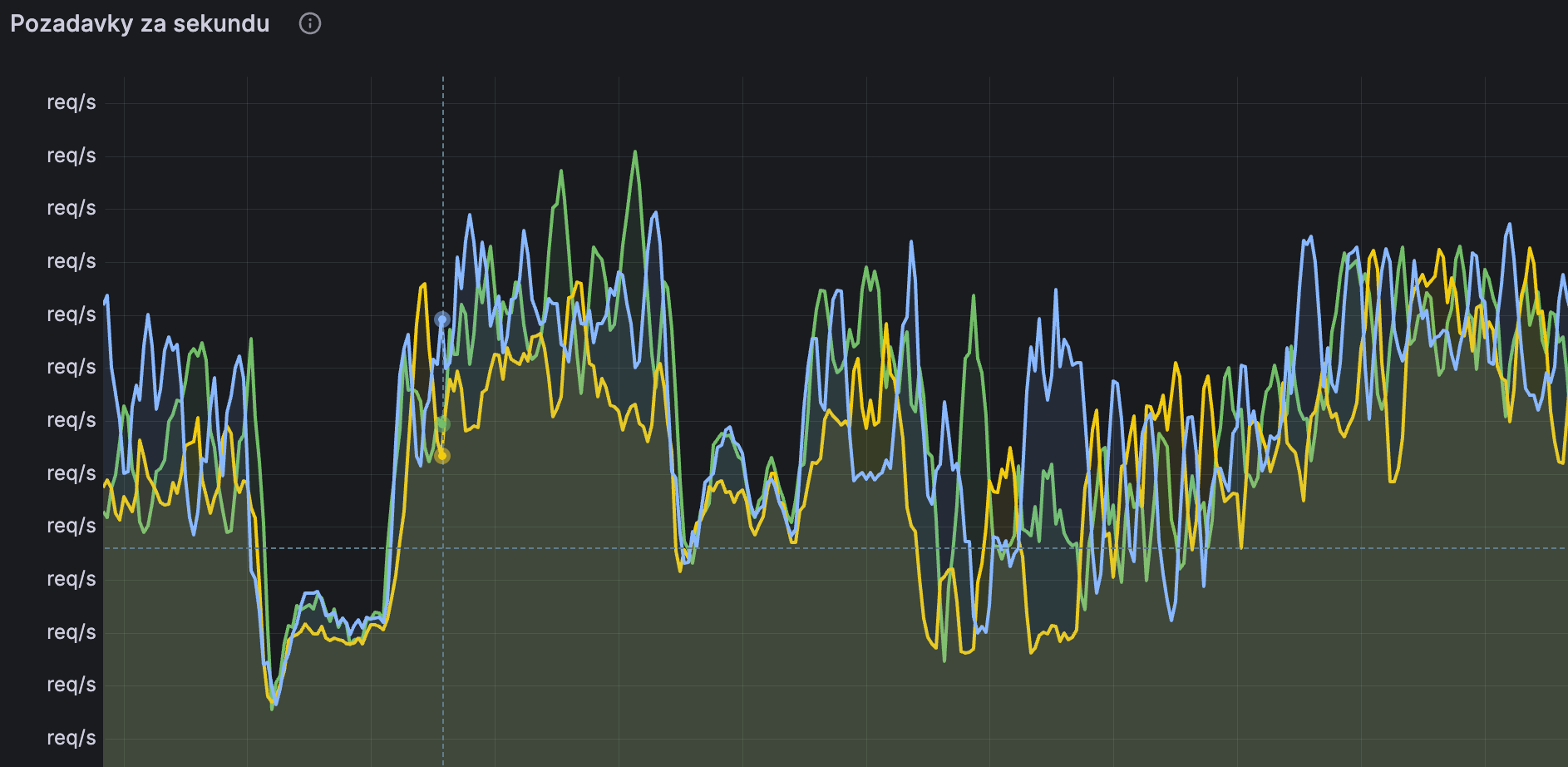Click where the crosshair meets the horizontal dashed line
This screenshot has height=767, width=1568.
coord(443,548)
